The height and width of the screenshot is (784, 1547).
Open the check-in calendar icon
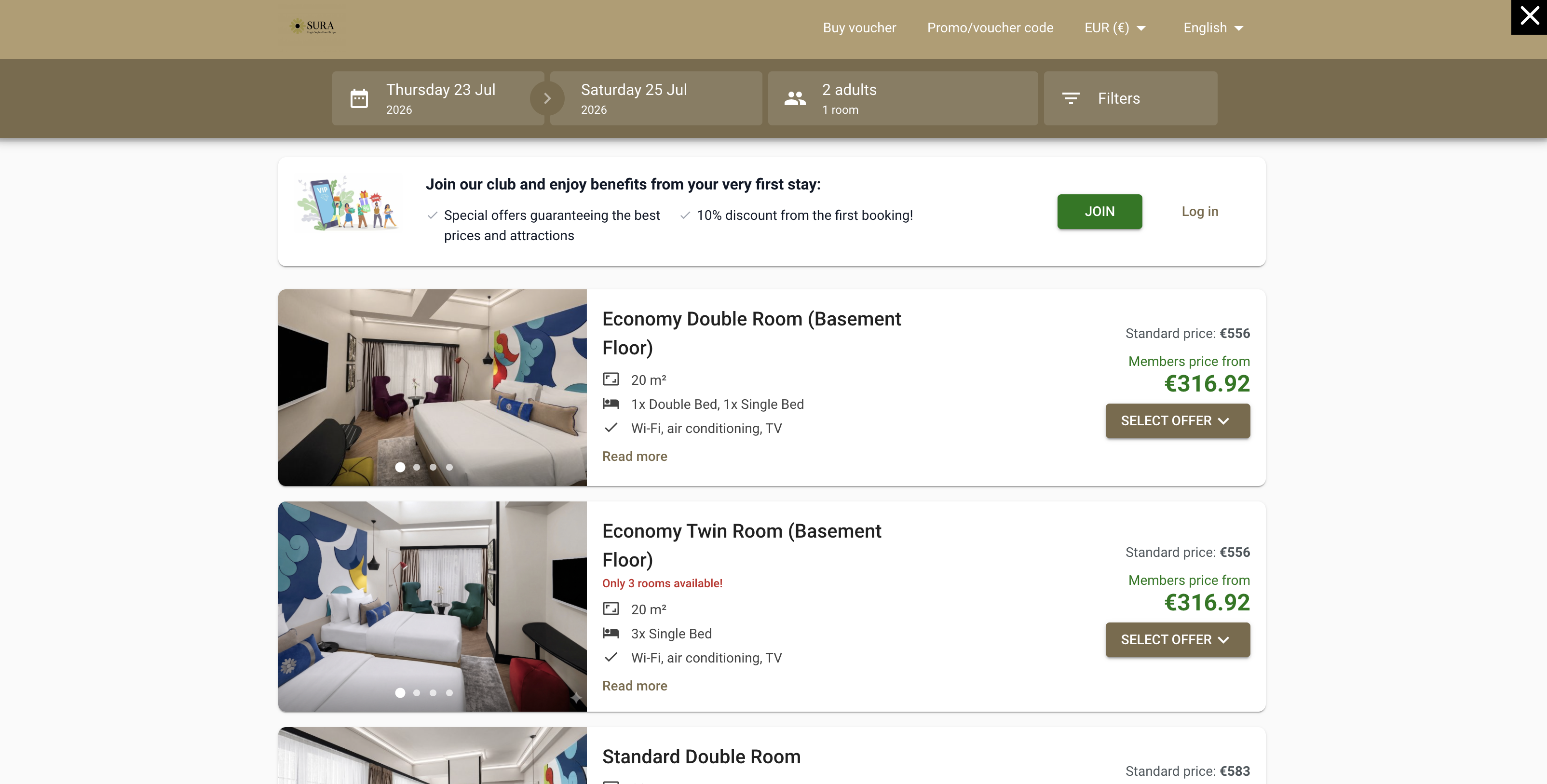pyautogui.click(x=359, y=98)
